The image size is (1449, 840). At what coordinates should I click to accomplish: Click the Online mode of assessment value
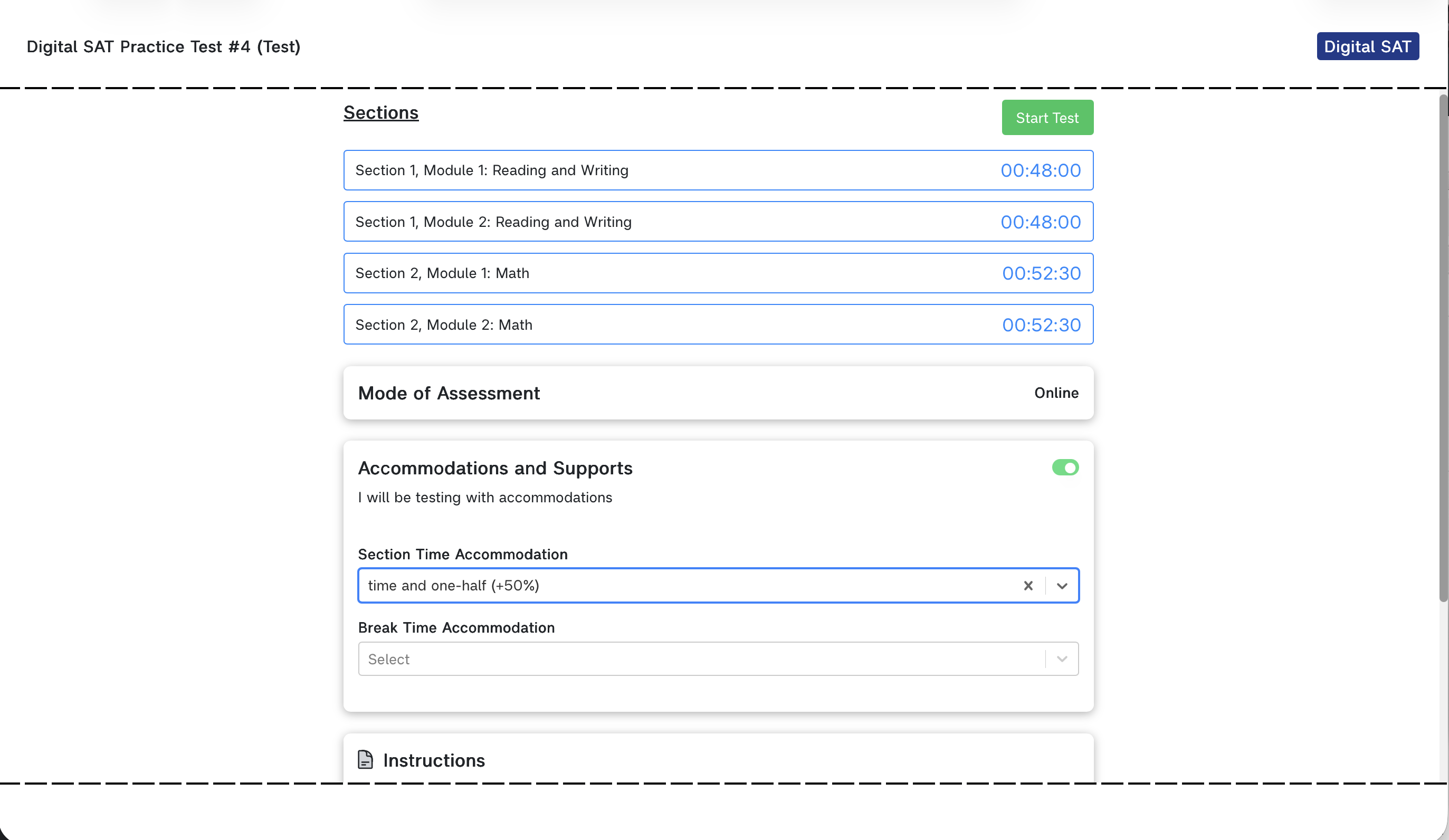(1056, 393)
